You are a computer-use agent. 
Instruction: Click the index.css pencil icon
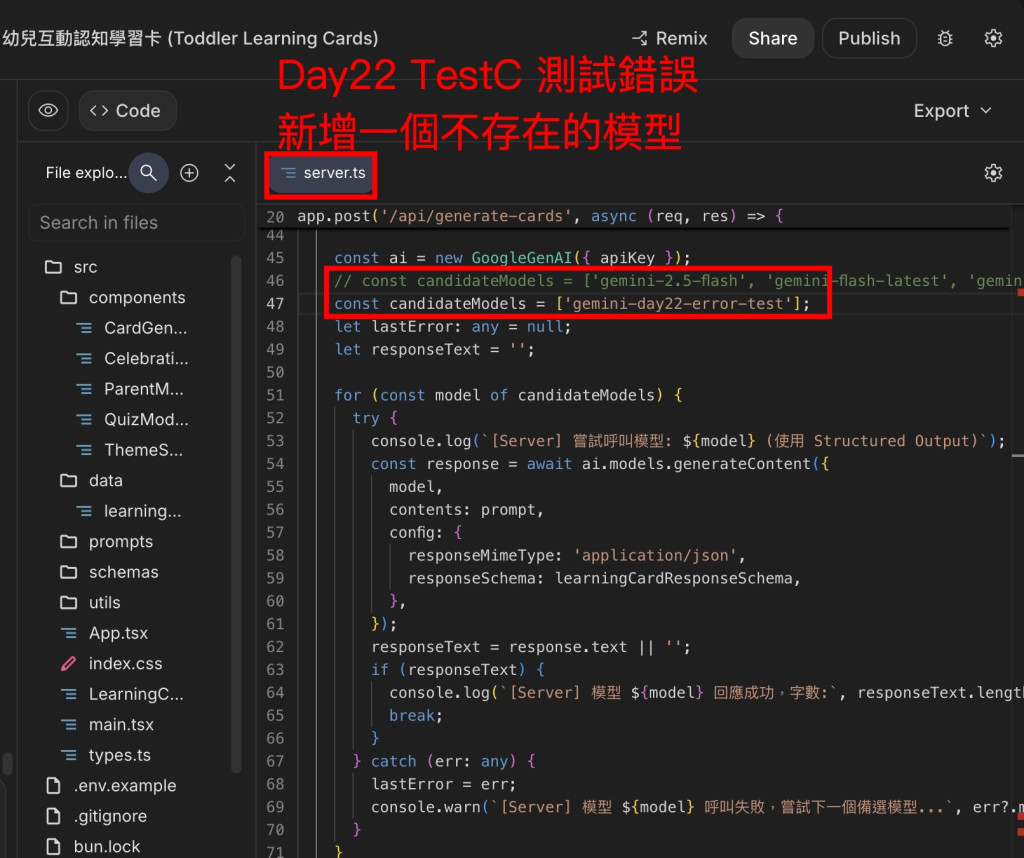pos(69,663)
